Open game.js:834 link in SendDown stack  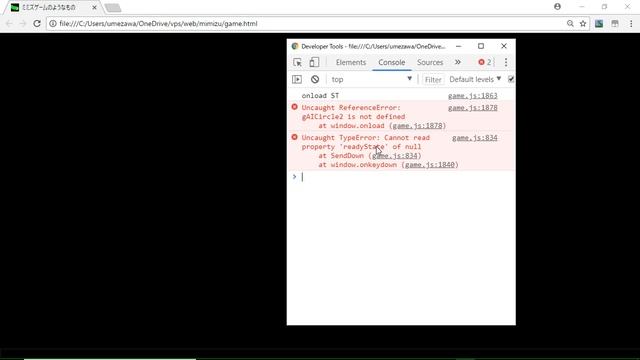point(395,156)
